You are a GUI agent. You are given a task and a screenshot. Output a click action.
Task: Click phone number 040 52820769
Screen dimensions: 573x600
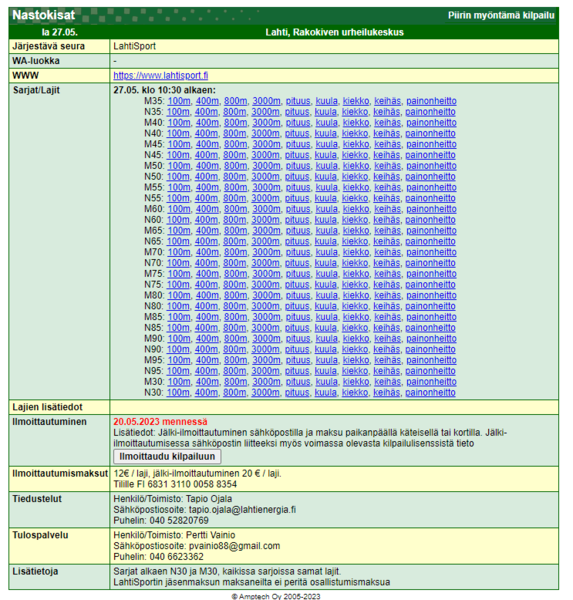pyautogui.click(x=179, y=520)
